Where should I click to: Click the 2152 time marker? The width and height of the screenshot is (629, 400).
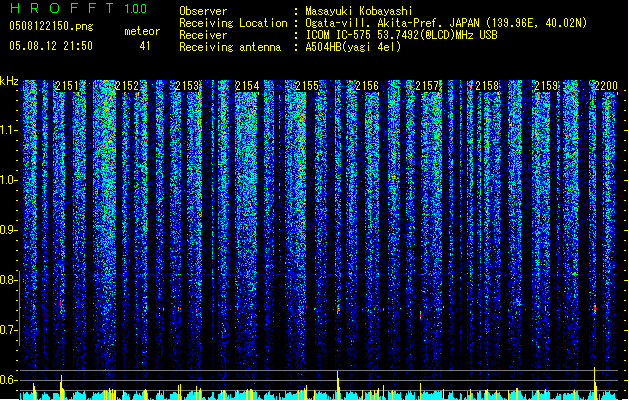point(127,86)
